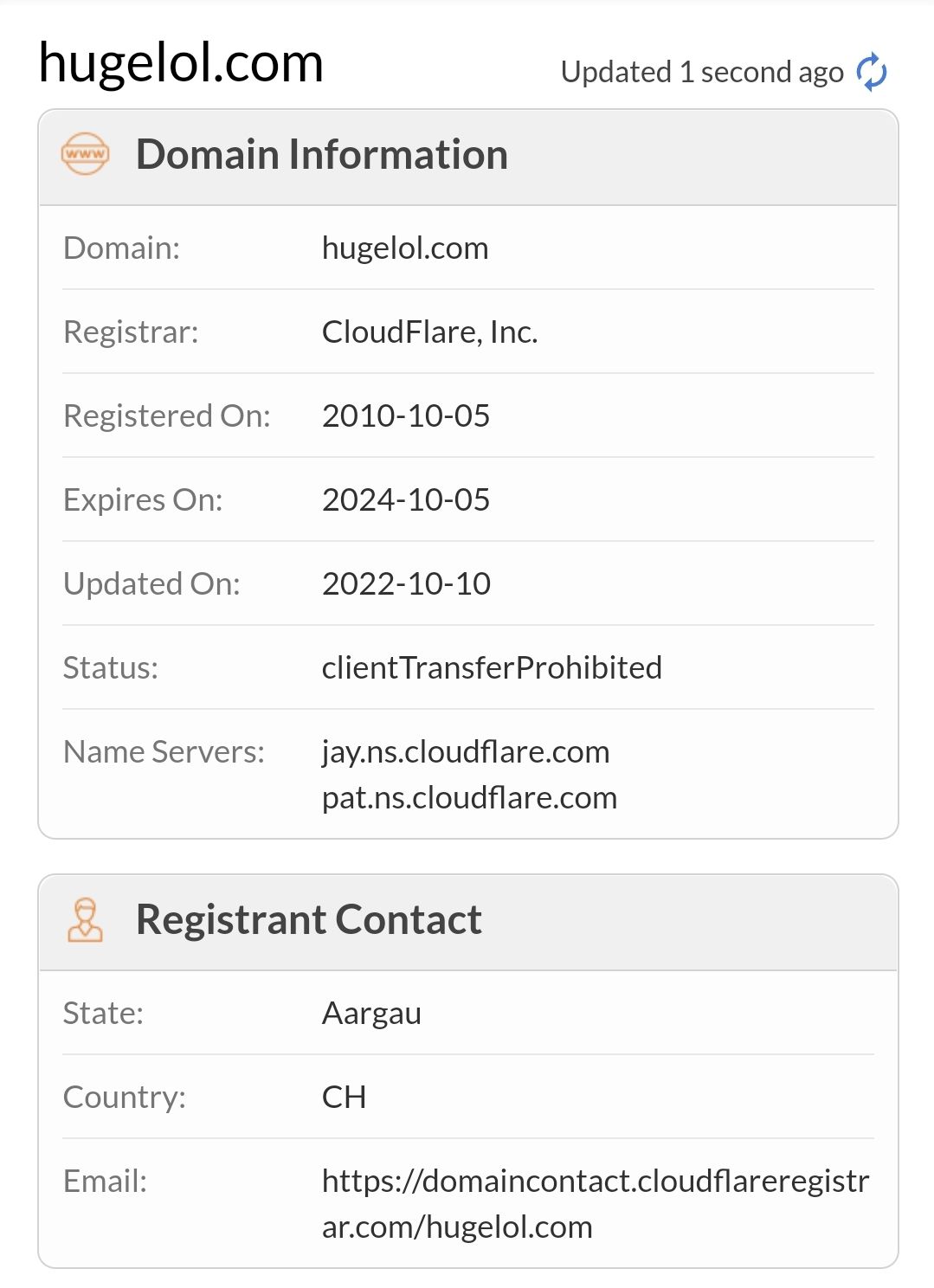Click the registrant person icon
The width and height of the screenshot is (934, 1288).
(85, 919)
